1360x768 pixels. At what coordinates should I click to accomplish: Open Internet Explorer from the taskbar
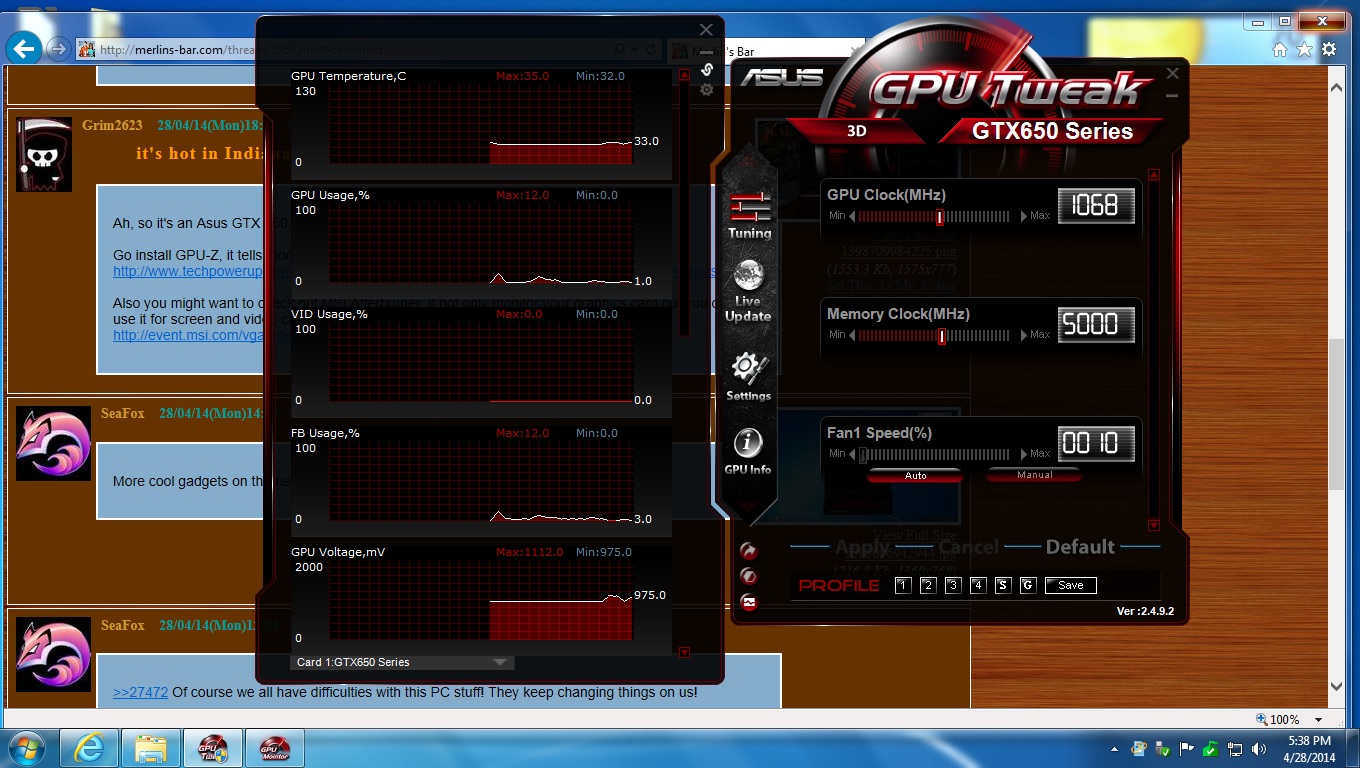click(x=89, y=748)
